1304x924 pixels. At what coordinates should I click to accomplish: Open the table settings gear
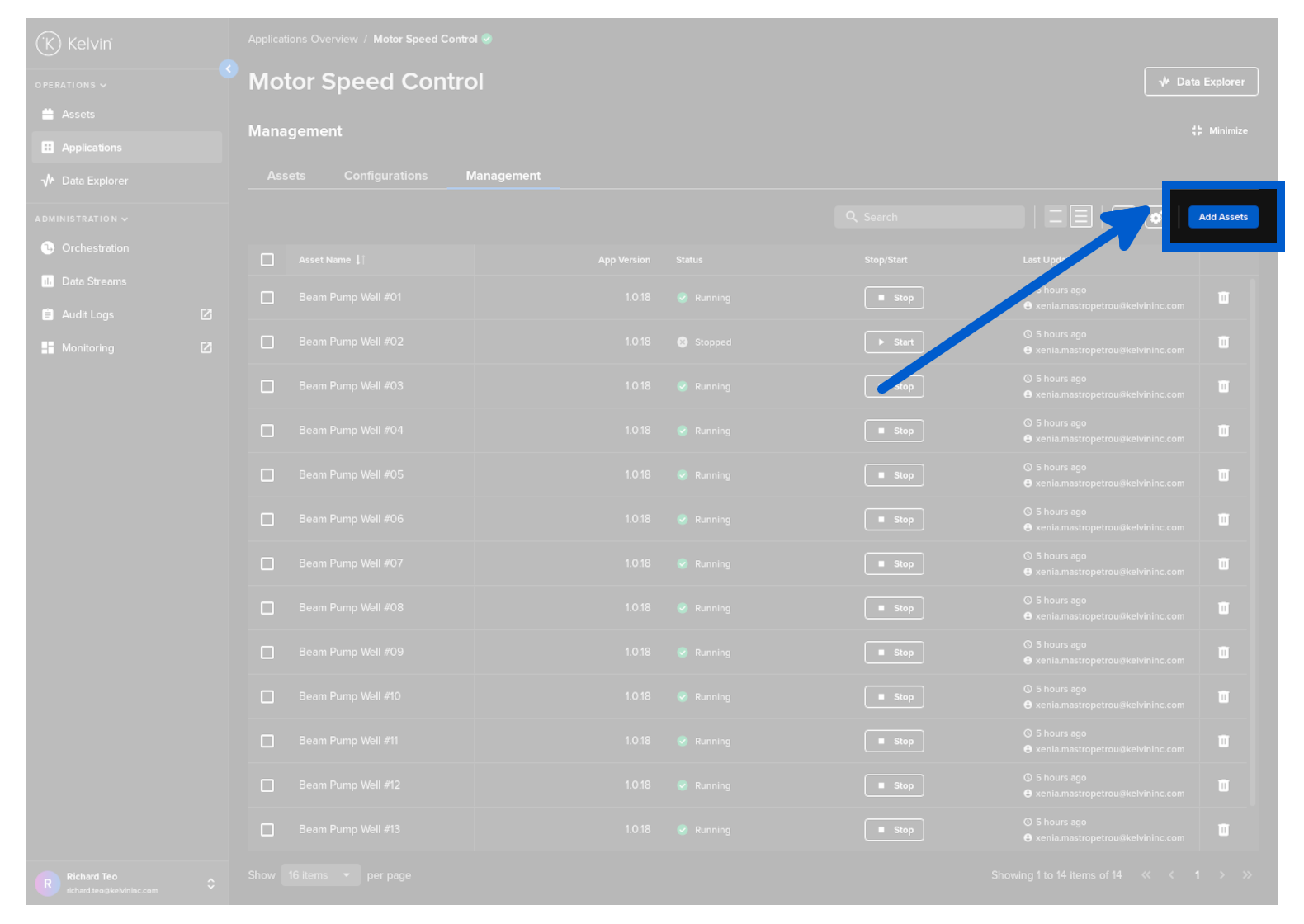click(1155, 218)
